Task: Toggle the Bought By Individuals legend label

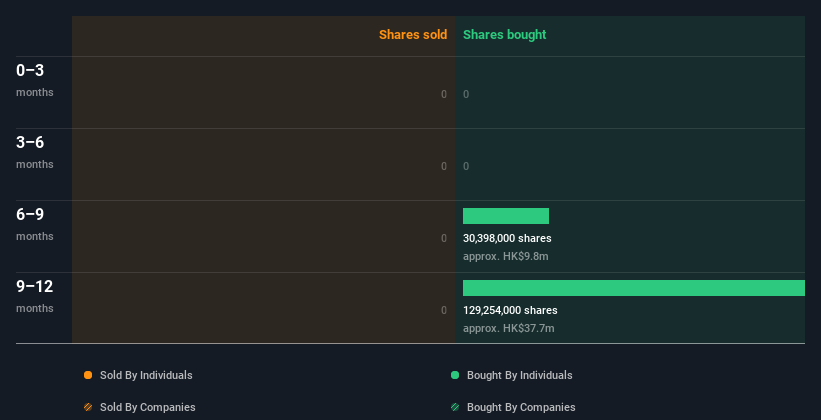Action: (519, 375)
